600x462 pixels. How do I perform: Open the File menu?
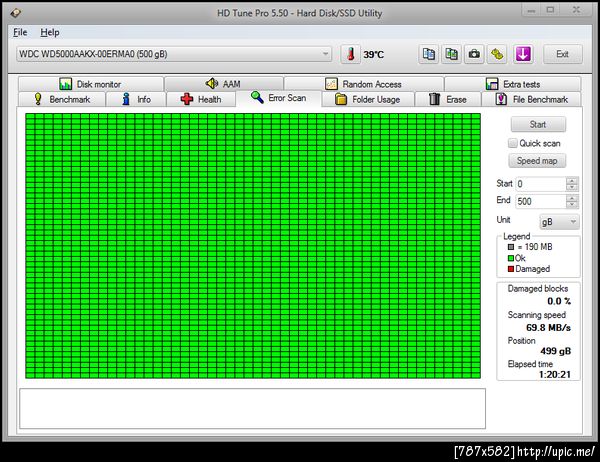20,33
